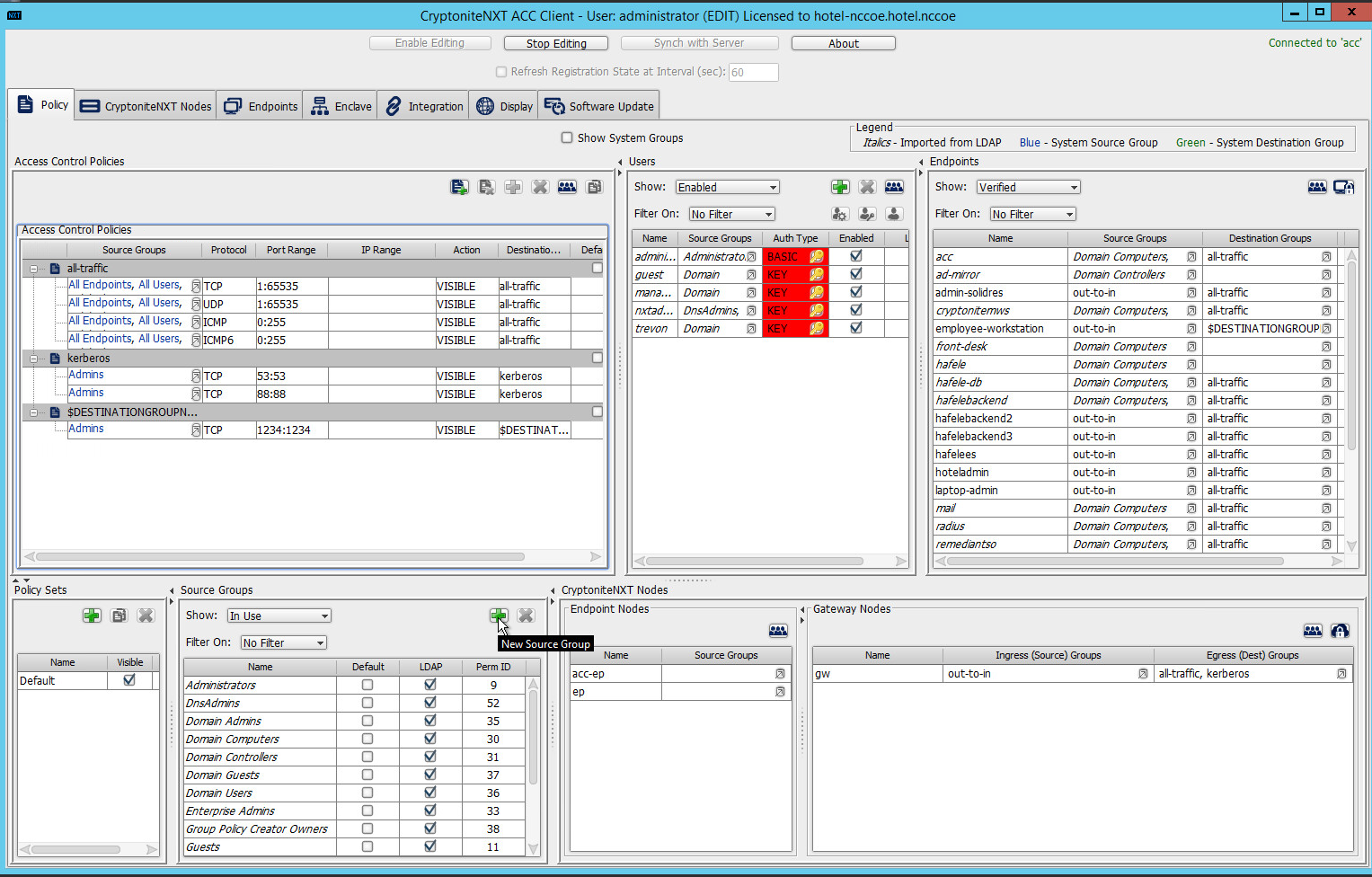Toggle the Show System Groups checkbox

pyautogui.click(x=567, y=137)
